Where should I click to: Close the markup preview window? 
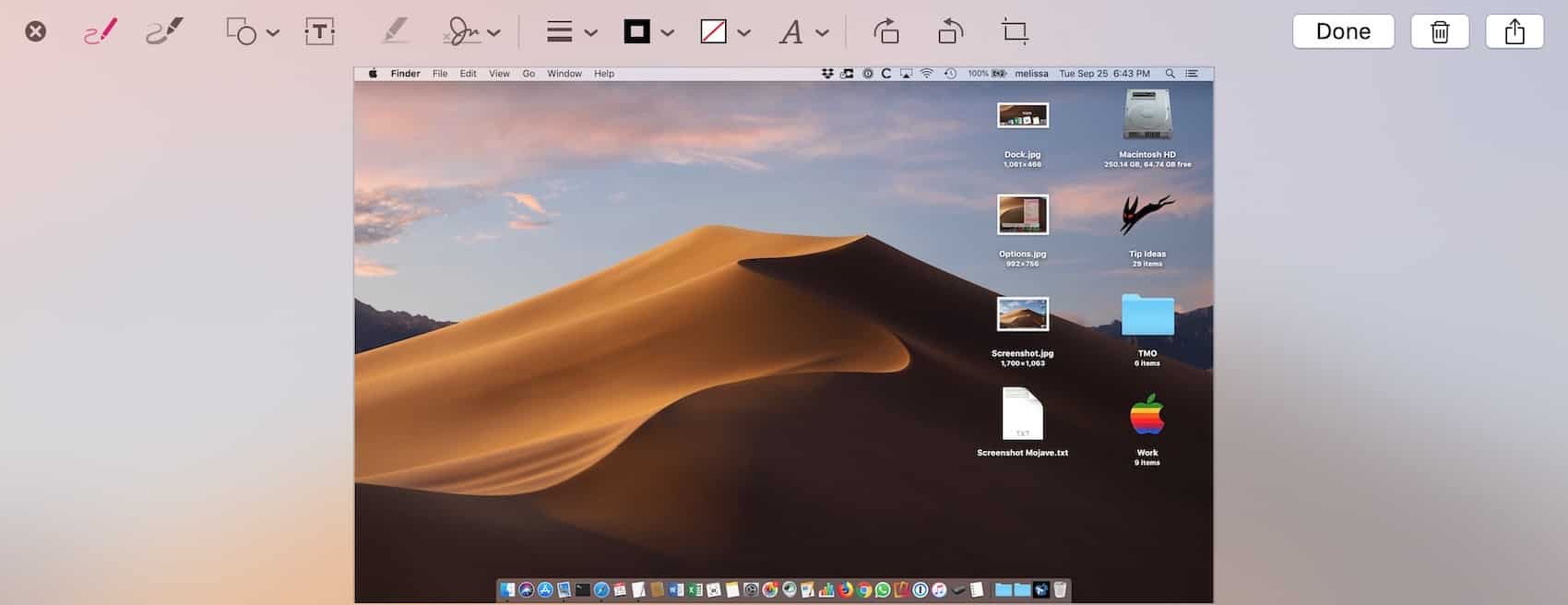click(x=35, y=31)
